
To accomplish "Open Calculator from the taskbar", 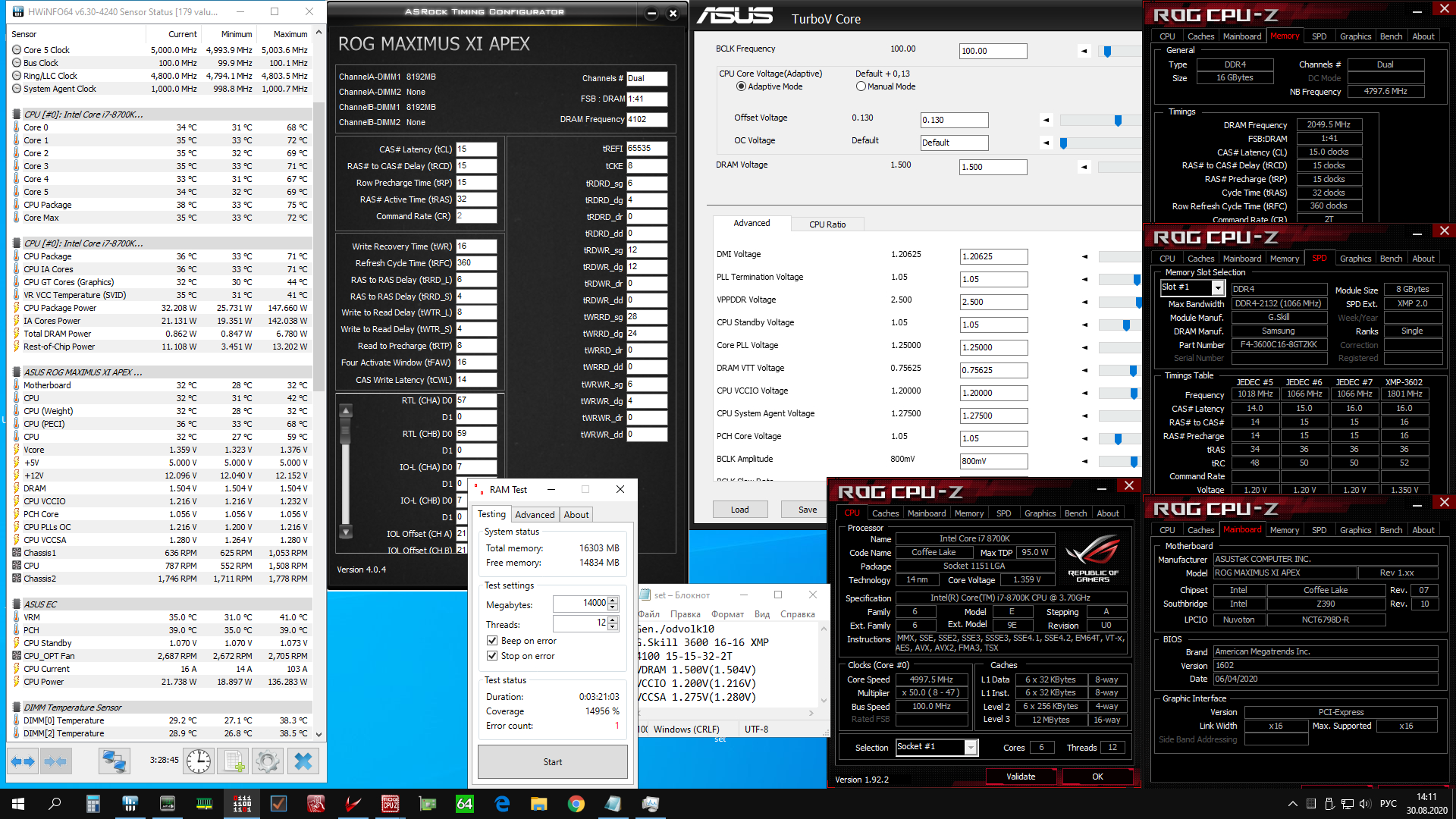I will coord(93,804).
